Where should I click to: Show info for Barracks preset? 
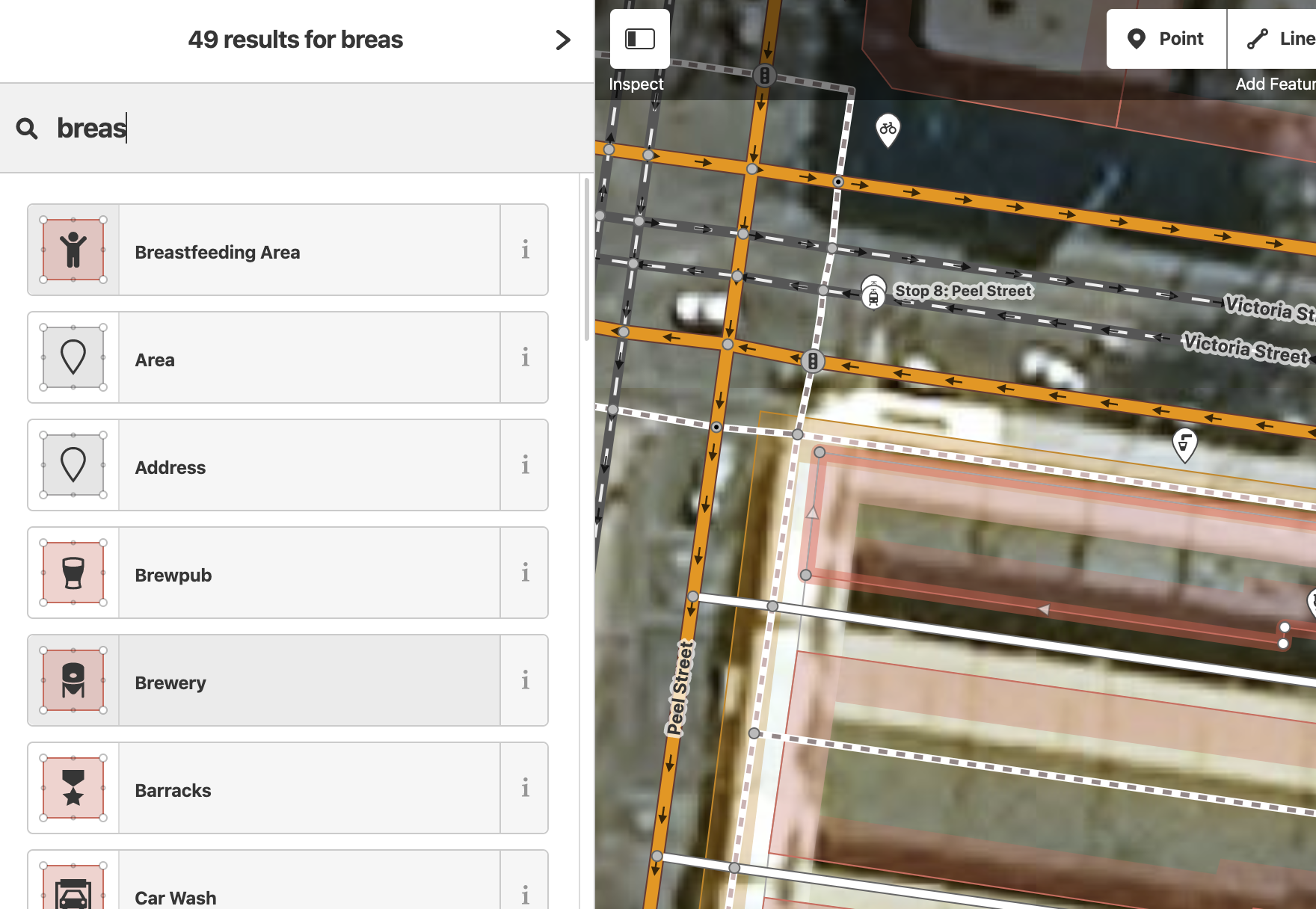point(525,788)
